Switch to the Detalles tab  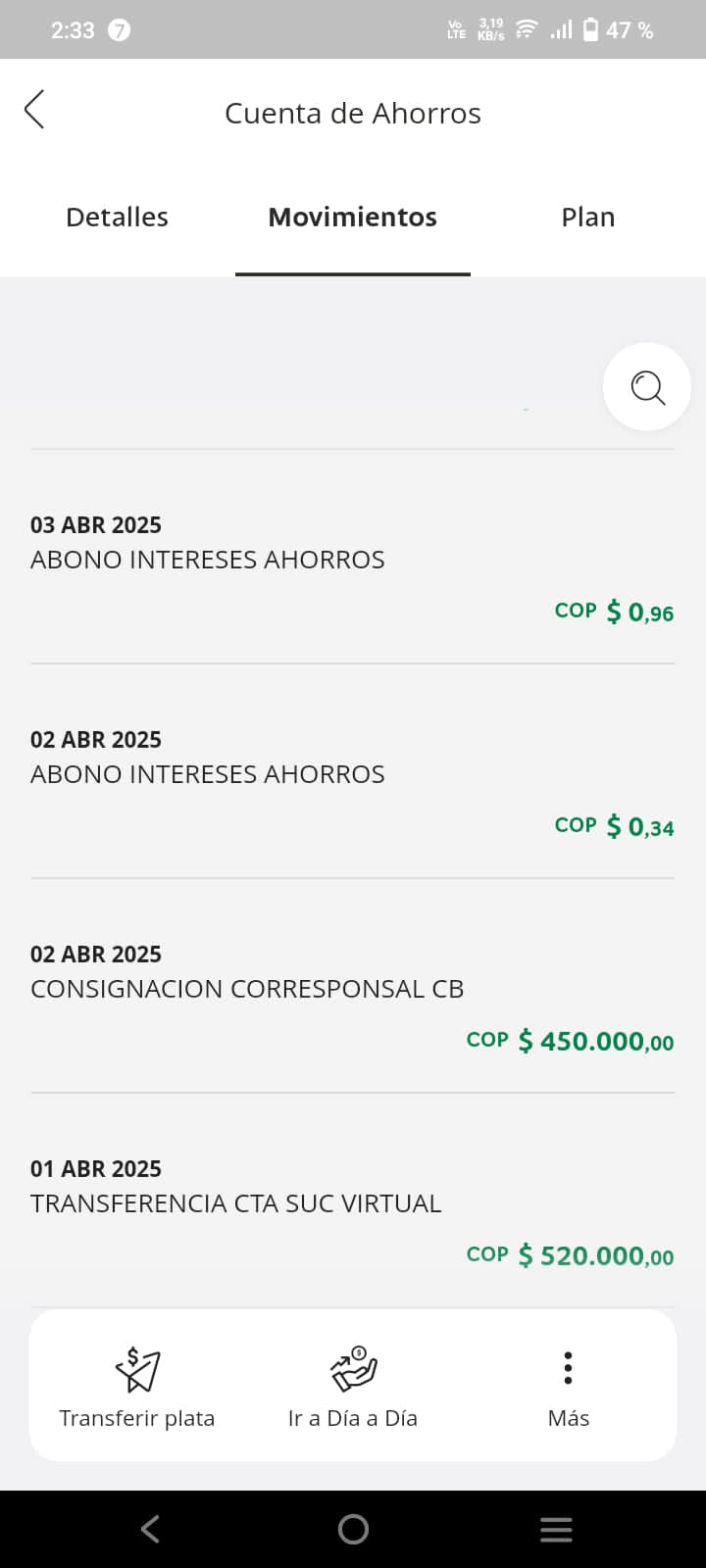click(117, 218)
